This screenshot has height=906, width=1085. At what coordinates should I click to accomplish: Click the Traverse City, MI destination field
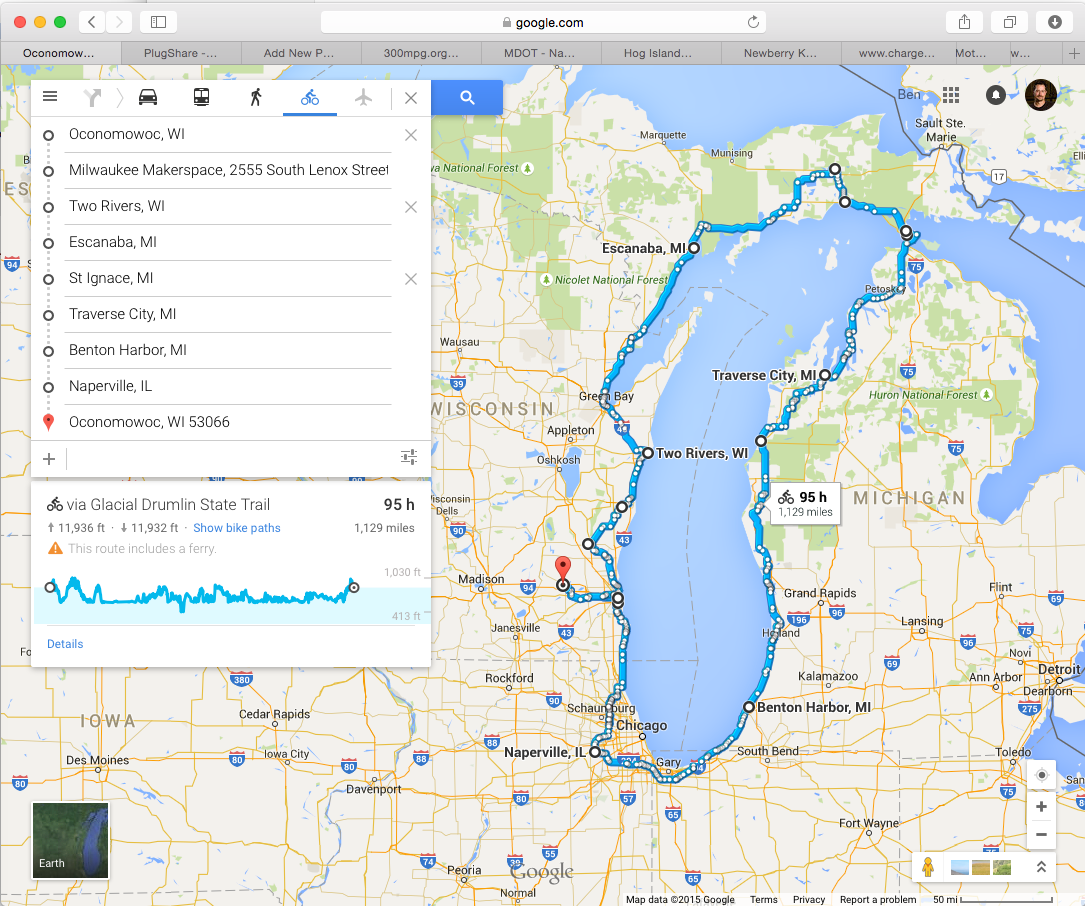(228, 314)
